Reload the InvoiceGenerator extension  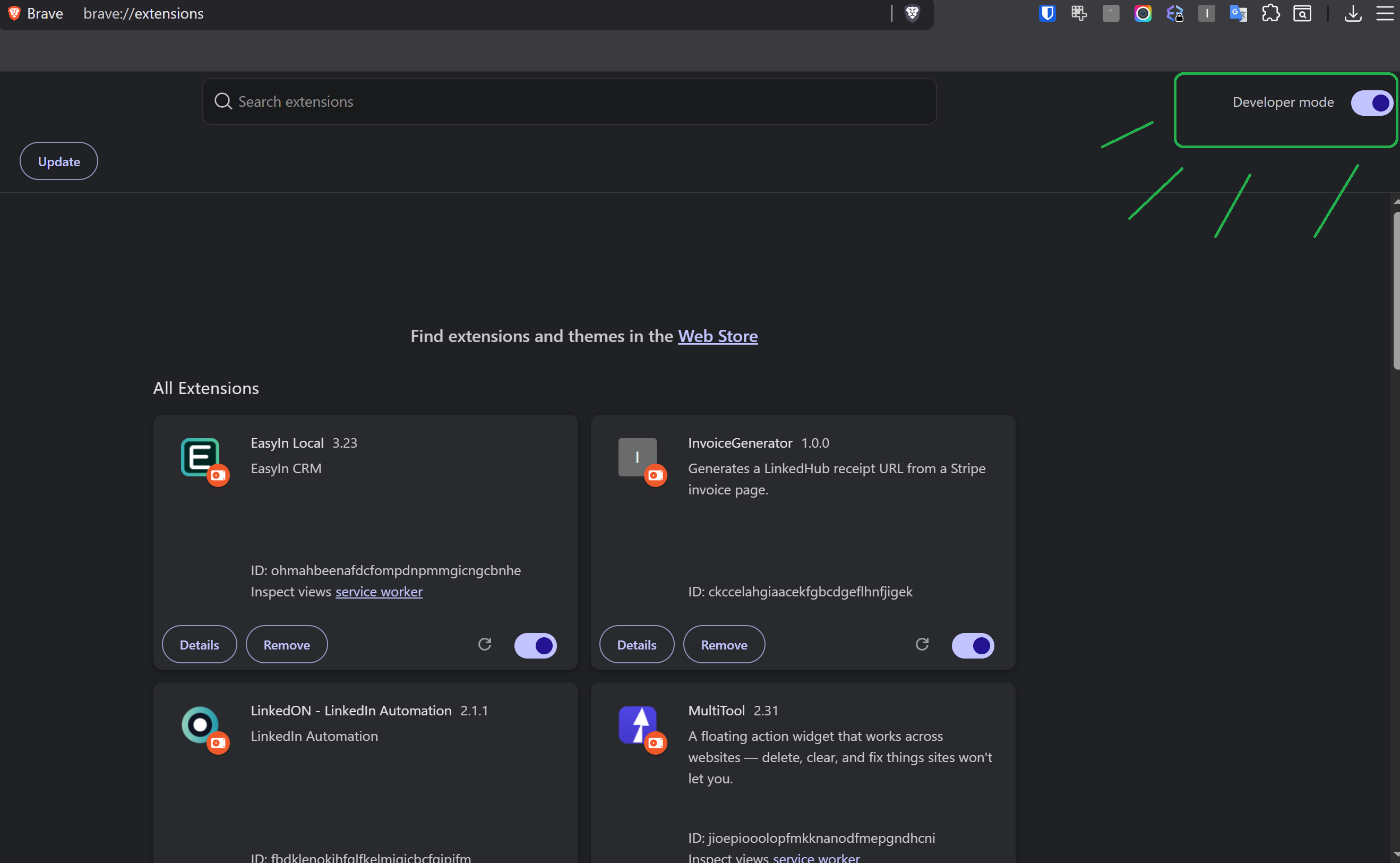tap(922, 644)
